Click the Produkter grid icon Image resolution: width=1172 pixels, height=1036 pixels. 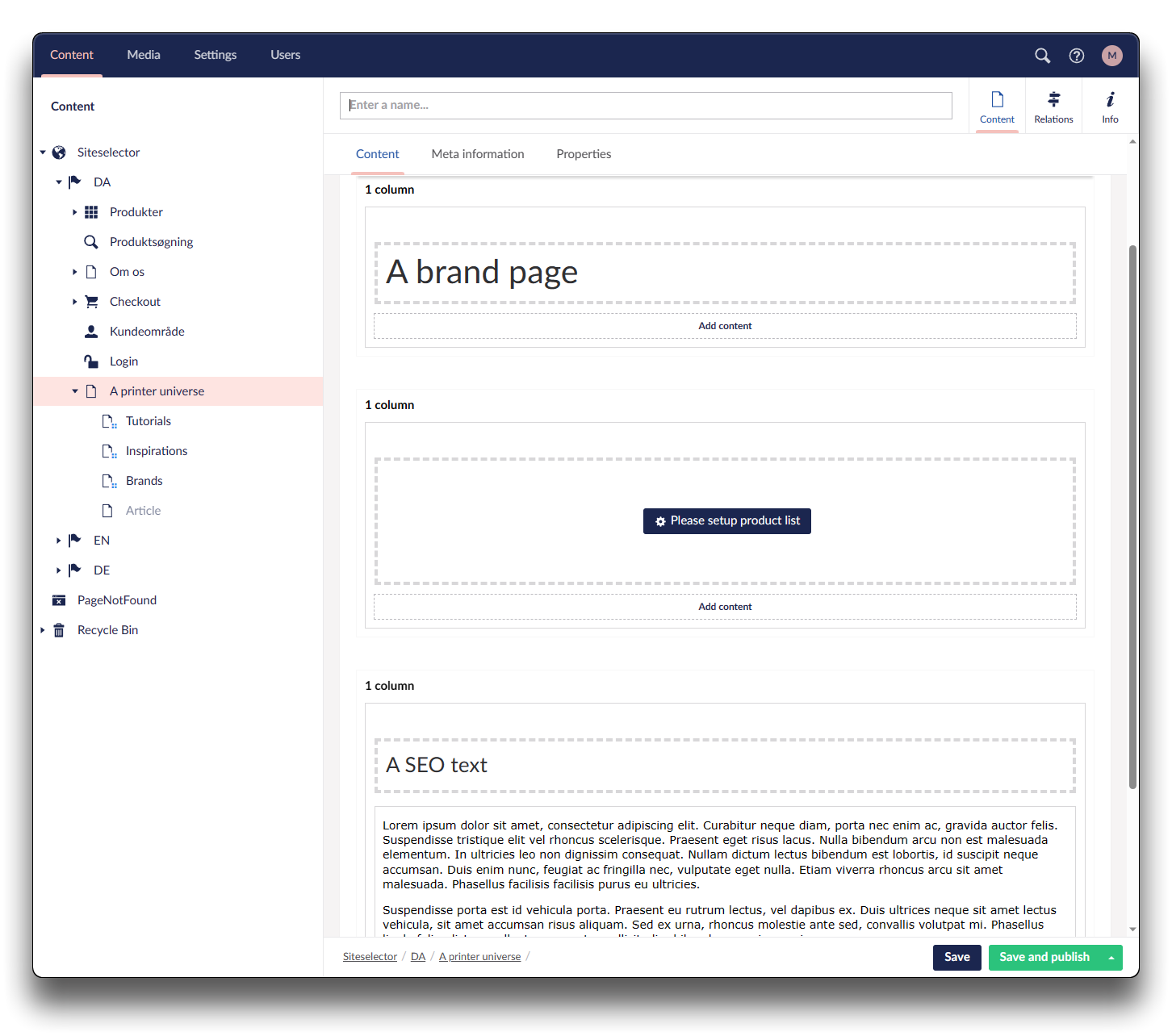pyautogui.click(x=91, y=212)
